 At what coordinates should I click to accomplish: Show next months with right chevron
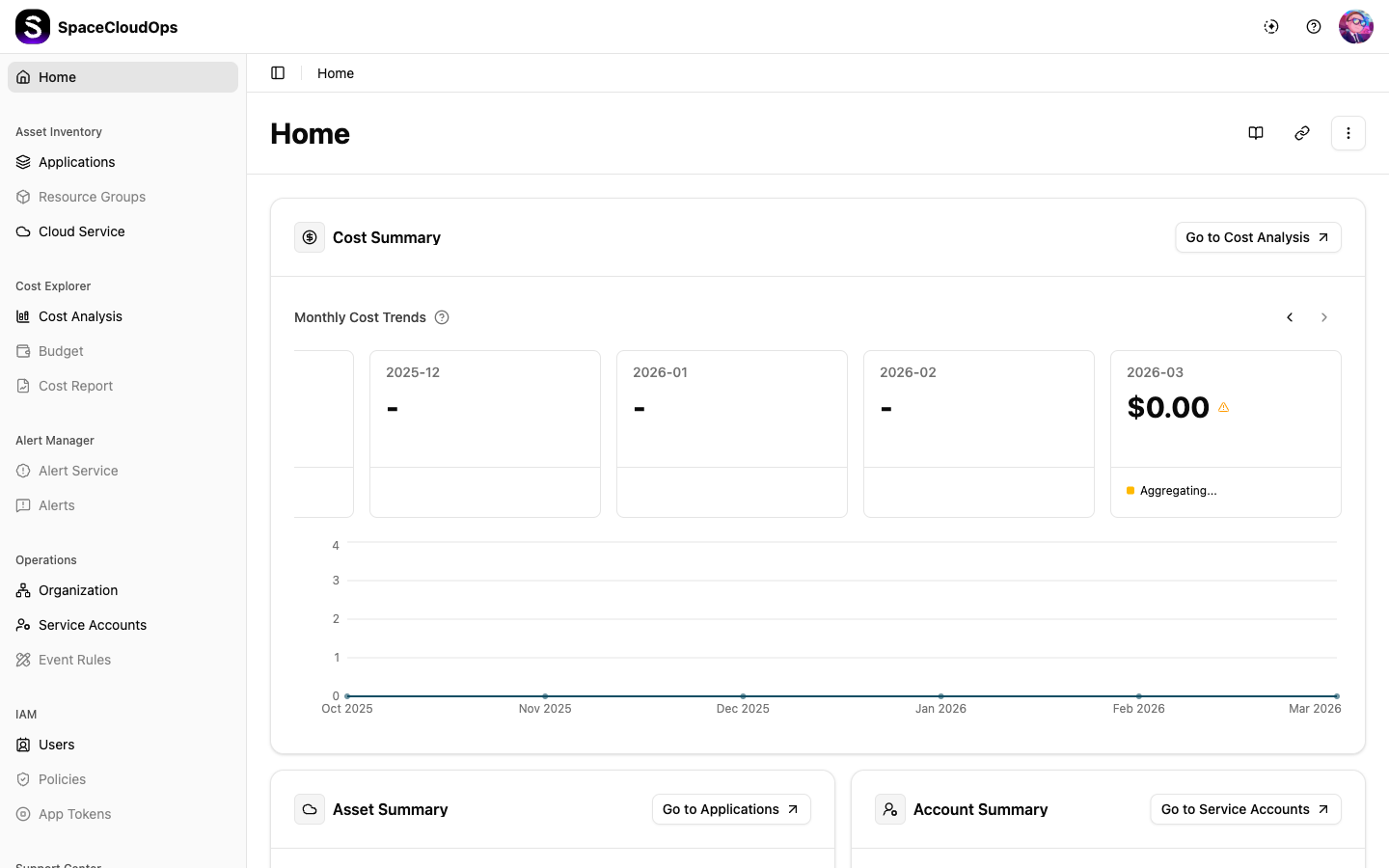click(1324, 317)
